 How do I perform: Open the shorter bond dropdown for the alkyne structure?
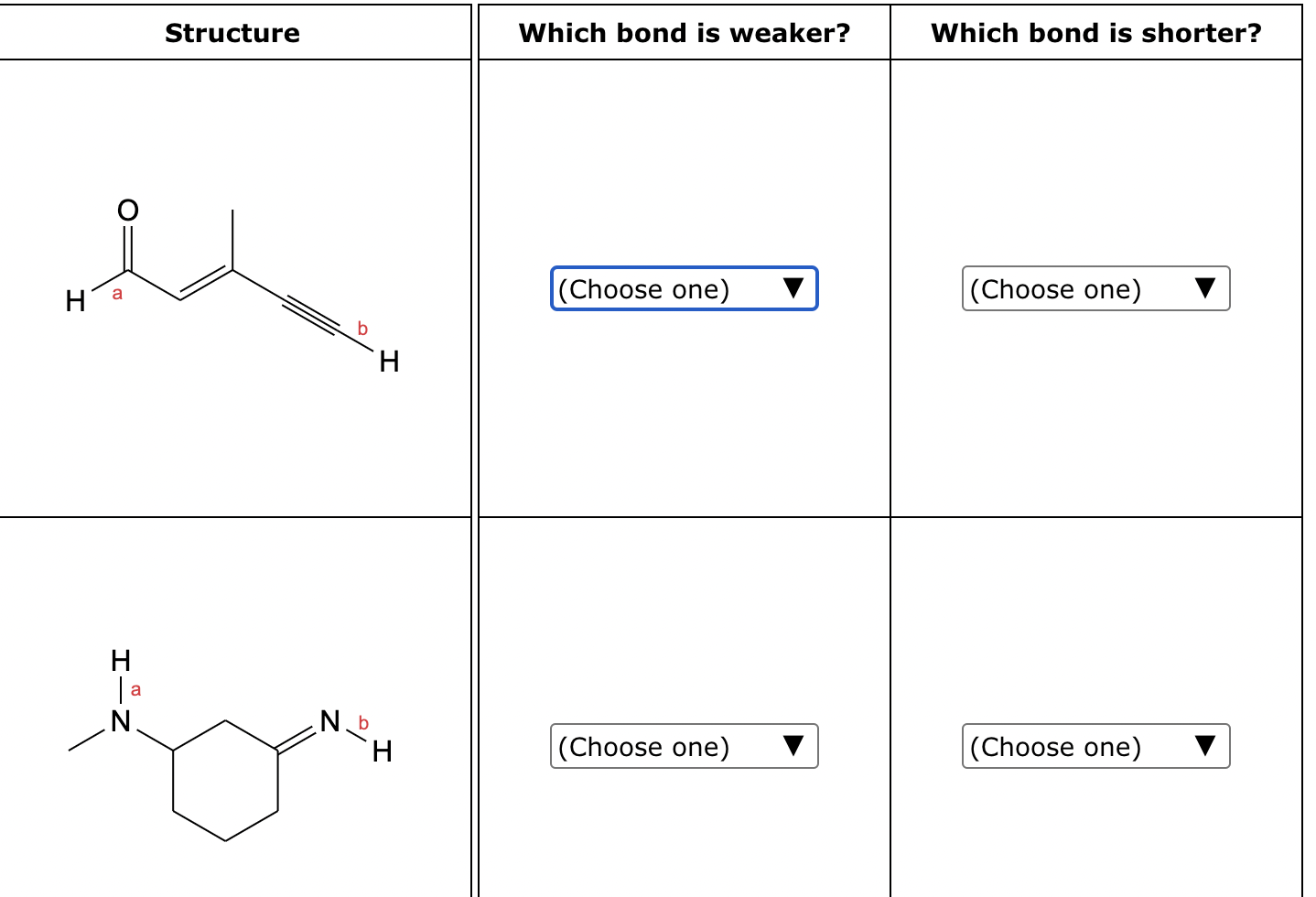pyautogui.click(x=1095, y=289)
